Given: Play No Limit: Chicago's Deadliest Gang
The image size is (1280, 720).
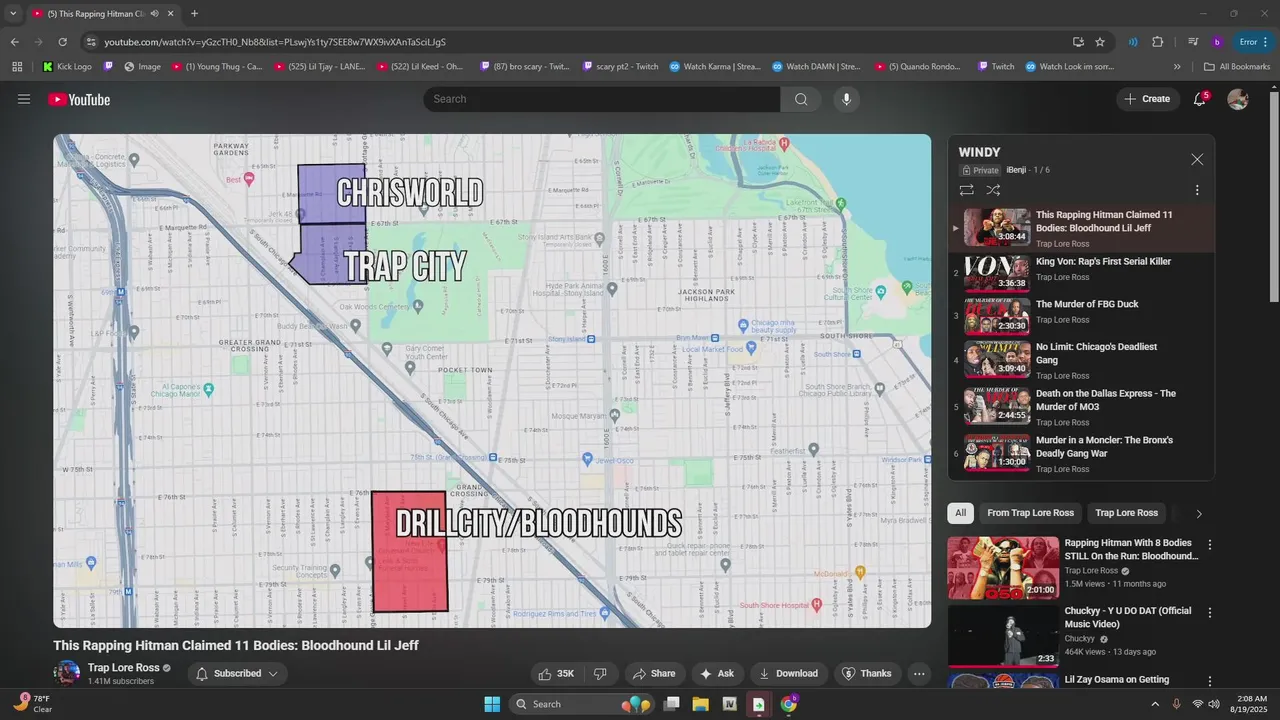Looking at the screenshot, I should tap(1081, 359).
